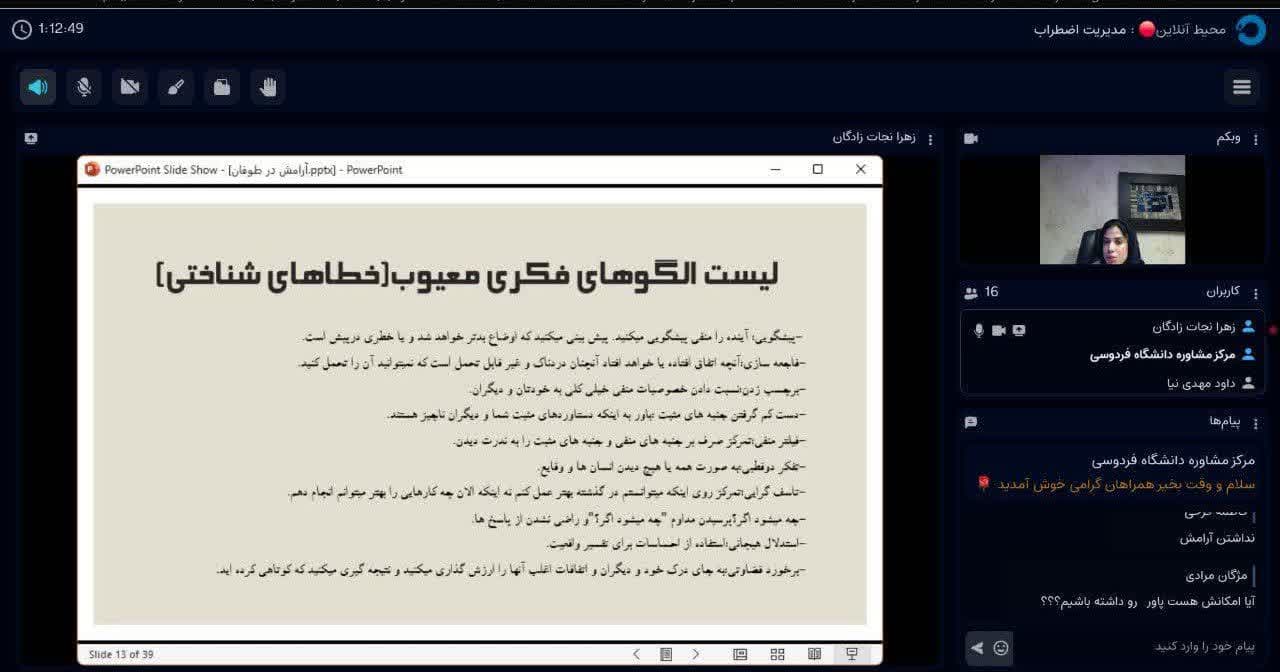Screen dimensions: 1280x672
Task: Open the file sharing folder icon
Action: [222, 87]
